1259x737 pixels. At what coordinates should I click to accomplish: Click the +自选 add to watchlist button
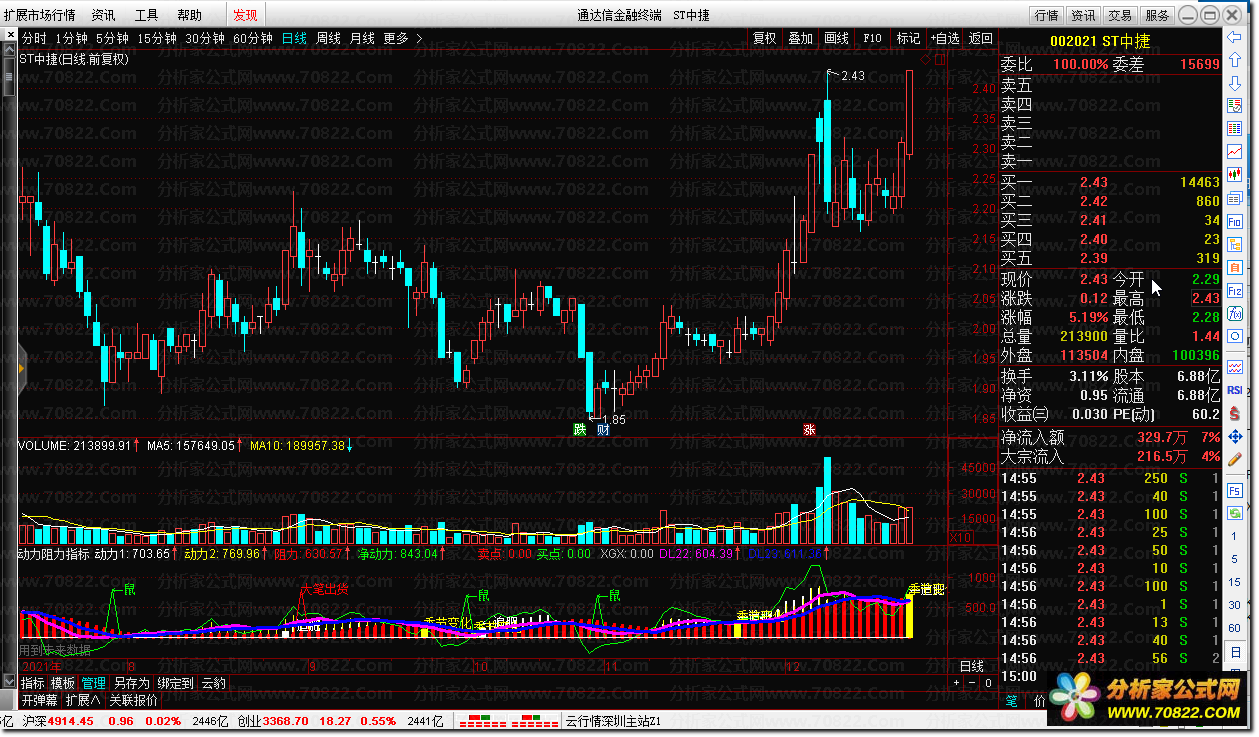pos(945,38)
